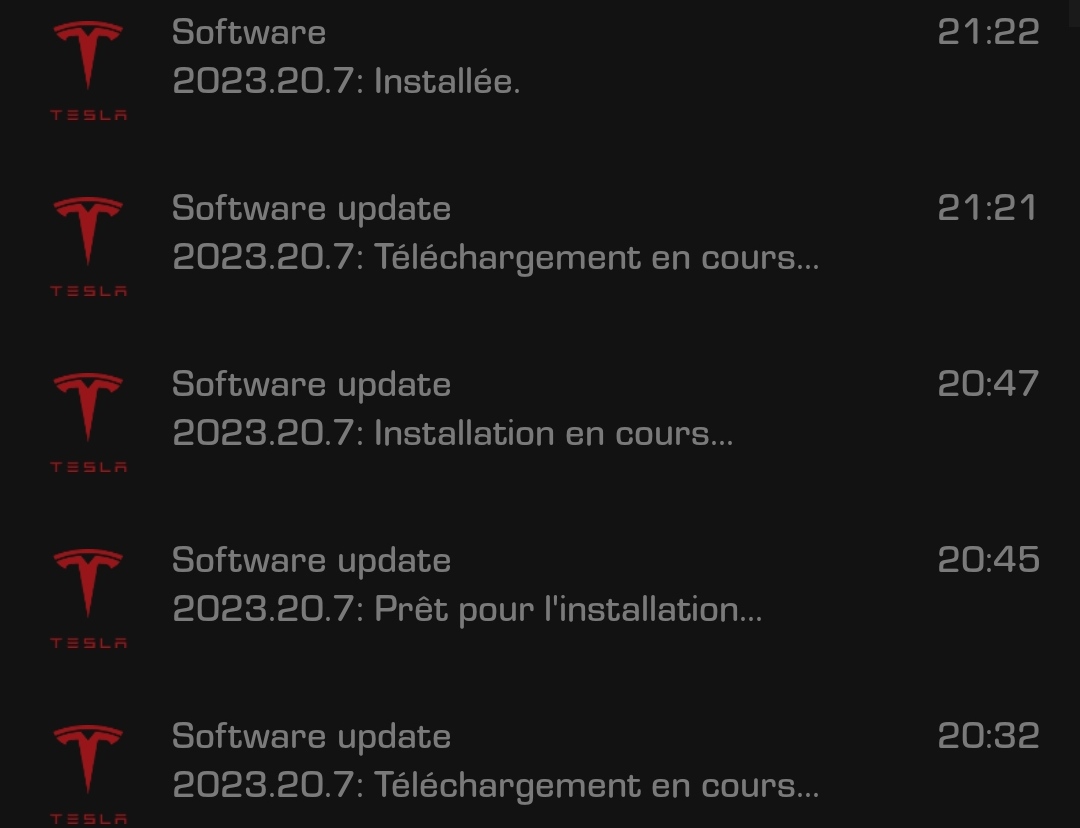This screenshot has width=1080, height=828.
Task: Click the 20:32 timestamp
Action: click(988, 736)
